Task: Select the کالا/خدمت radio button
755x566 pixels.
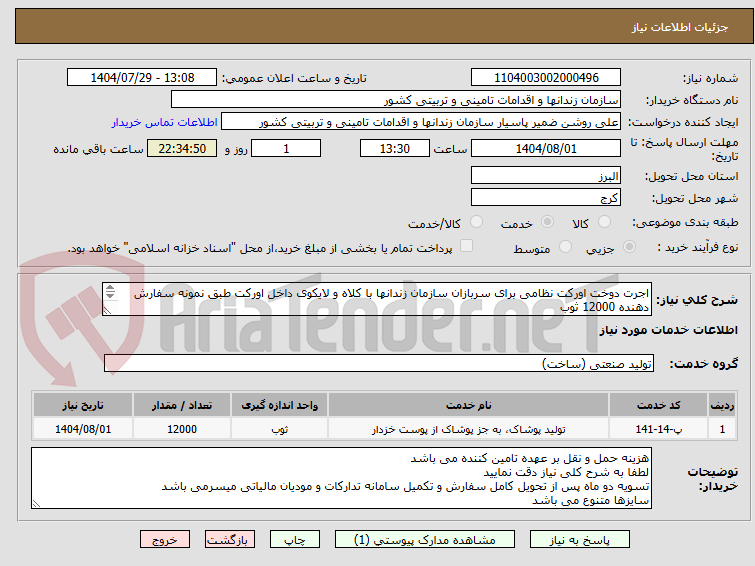Action: click(476, 222)
